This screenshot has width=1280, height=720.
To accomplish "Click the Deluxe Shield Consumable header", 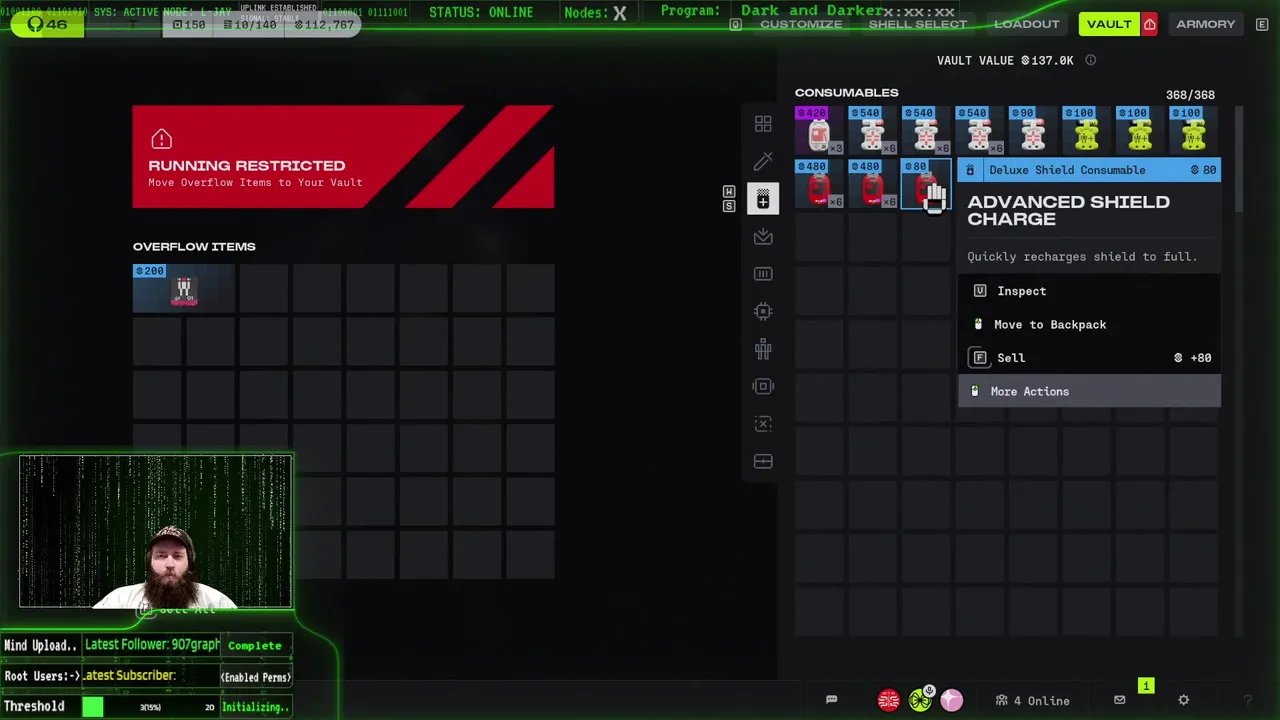I will tap(1089, 170).
